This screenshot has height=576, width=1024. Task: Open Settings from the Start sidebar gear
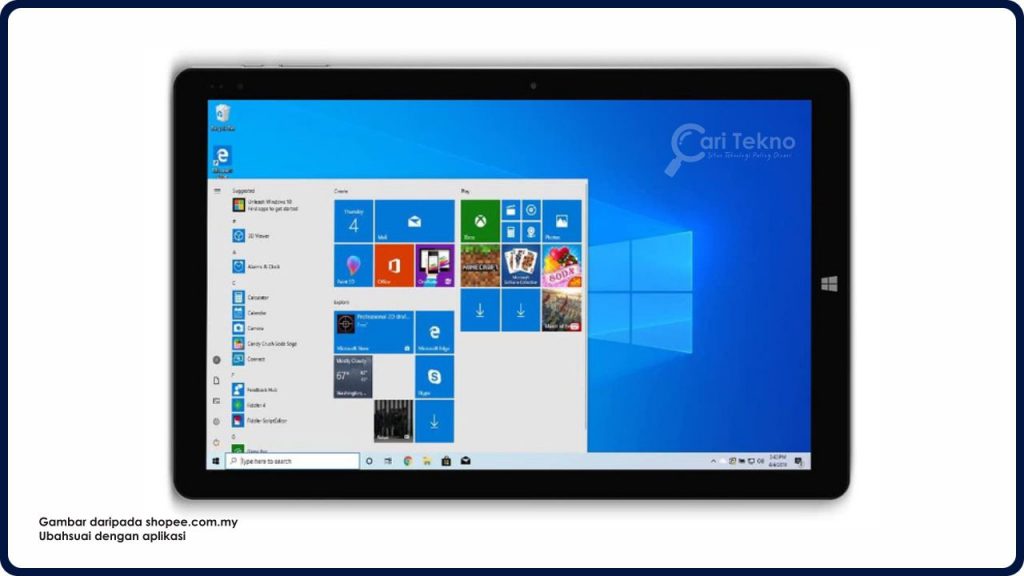tap(216, 421)
